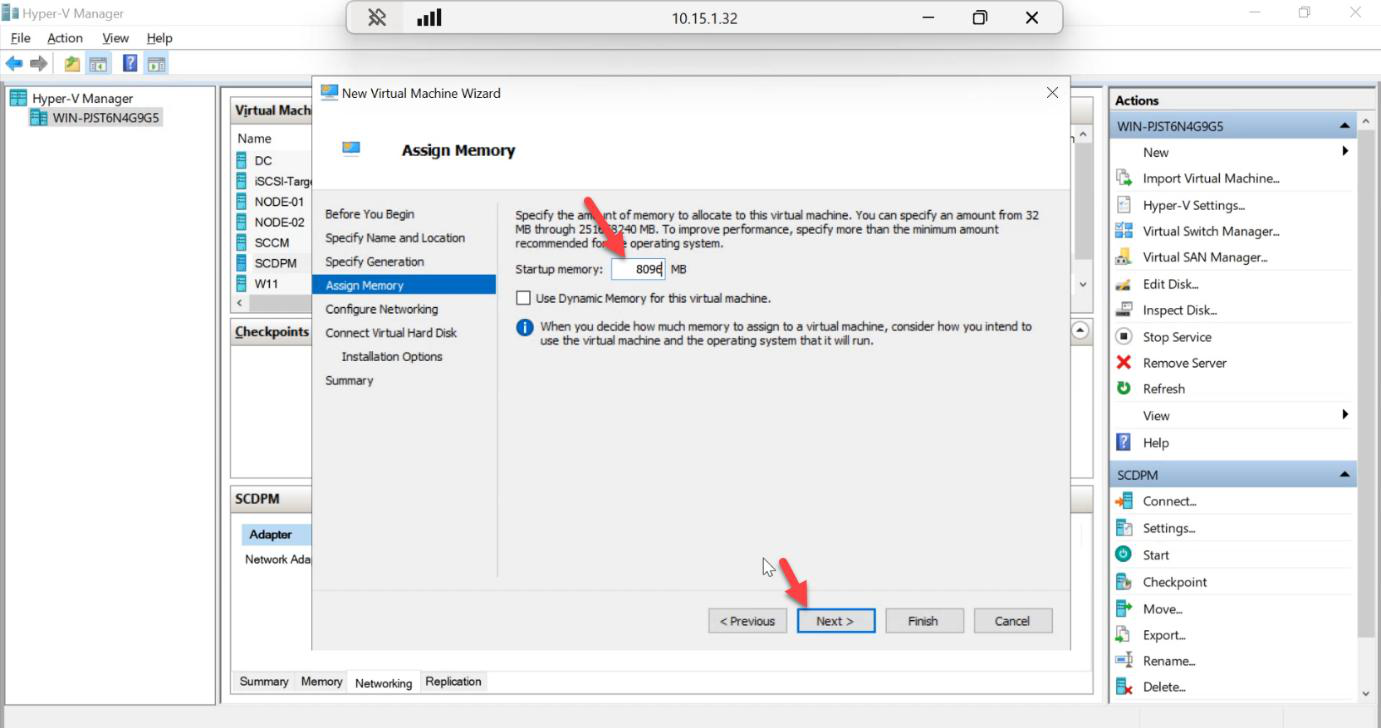Click the Forward arrow toolbar icon
The image size is (1381, 728).
[39, 64]
